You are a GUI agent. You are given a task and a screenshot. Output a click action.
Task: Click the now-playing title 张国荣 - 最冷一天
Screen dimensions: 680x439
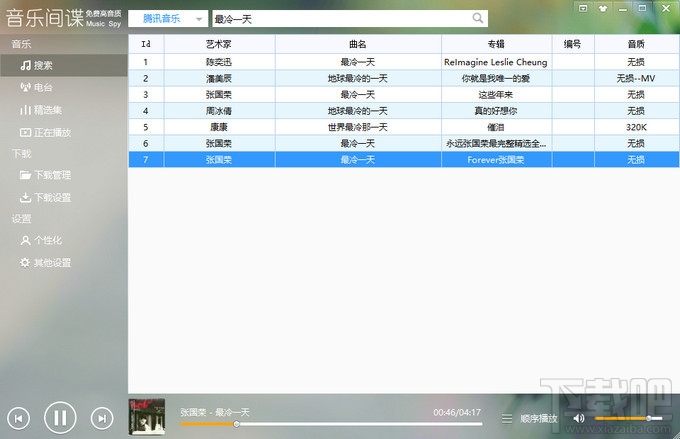coord(215,412)
